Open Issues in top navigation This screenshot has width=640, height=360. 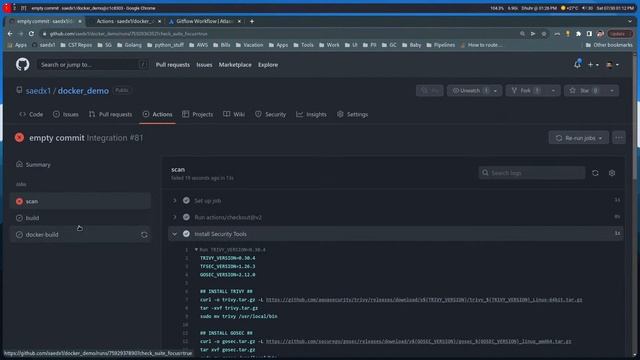(204, 64)
